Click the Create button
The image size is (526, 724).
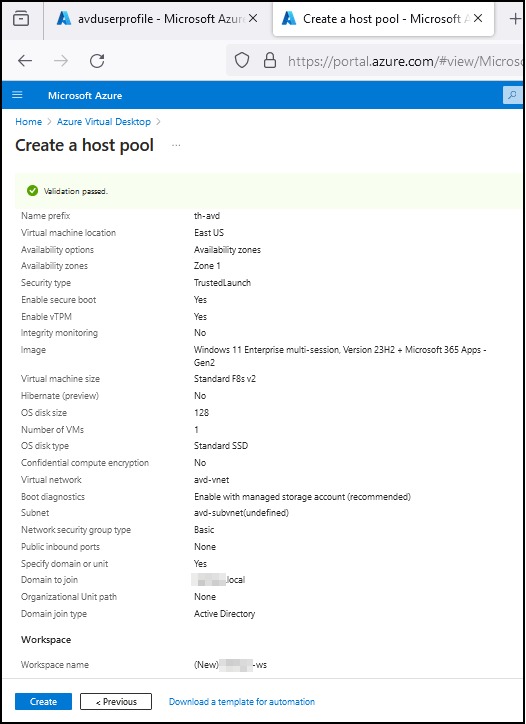coord(43,701)
